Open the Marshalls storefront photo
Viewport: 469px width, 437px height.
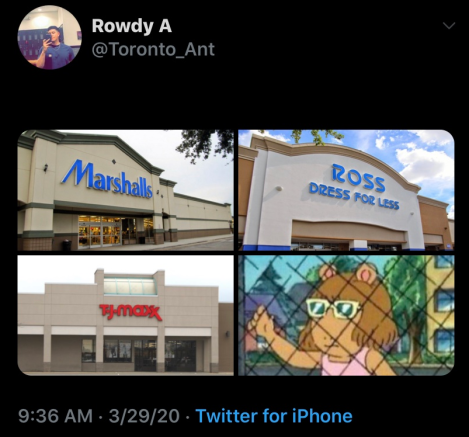125,190
